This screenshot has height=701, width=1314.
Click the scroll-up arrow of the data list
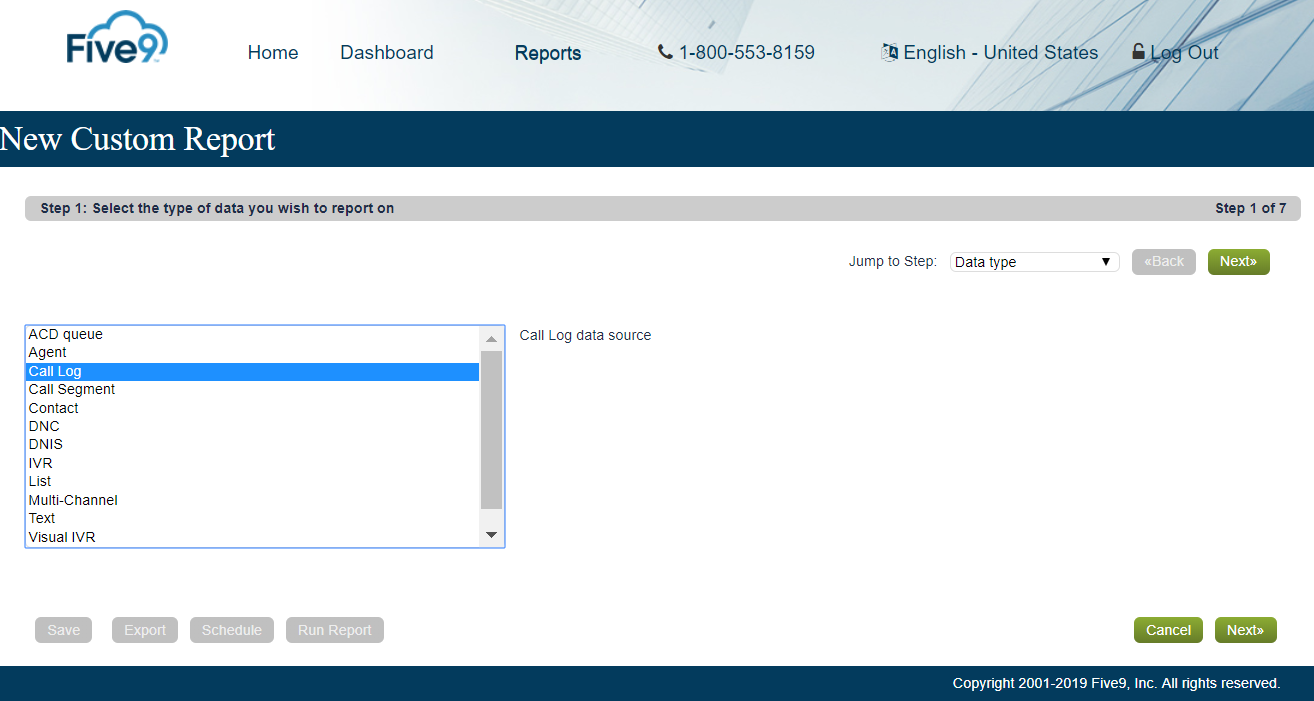click(491, 338)
